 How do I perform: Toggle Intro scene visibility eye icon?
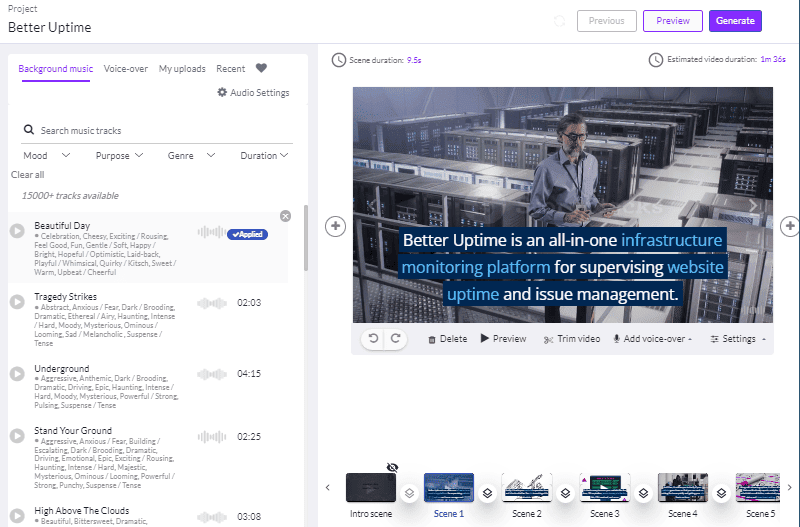coord(392,467)
